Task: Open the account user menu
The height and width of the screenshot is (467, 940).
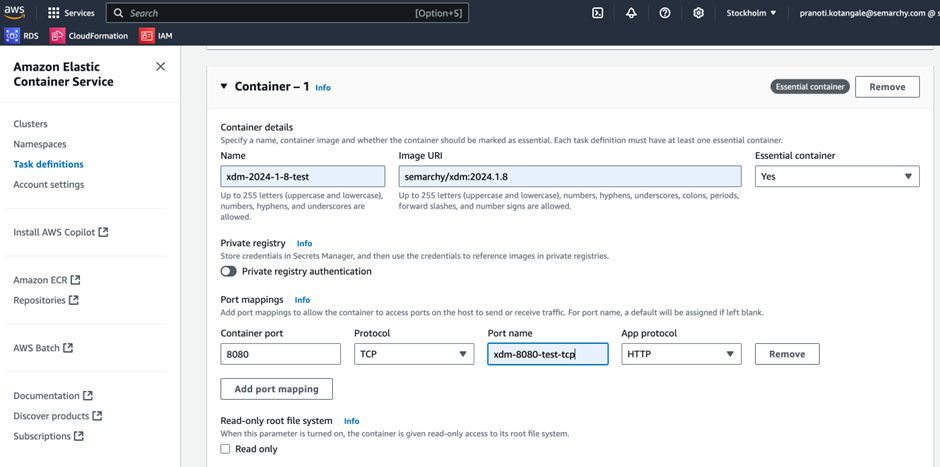Action: point(869,13)
